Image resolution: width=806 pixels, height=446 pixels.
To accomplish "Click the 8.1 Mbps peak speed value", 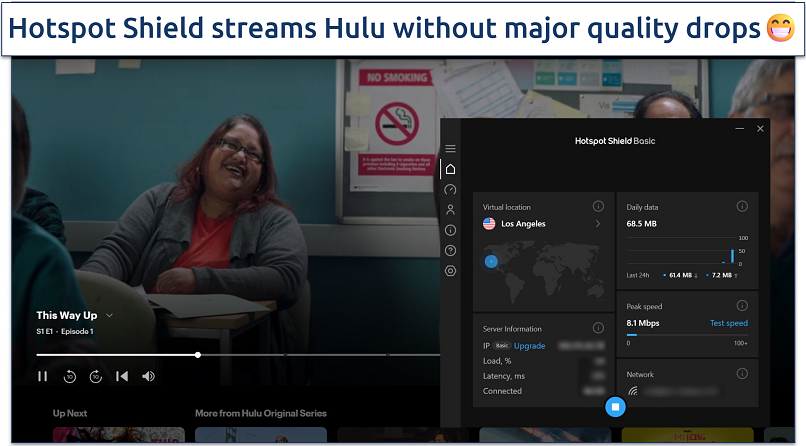I will pos(643,323).
